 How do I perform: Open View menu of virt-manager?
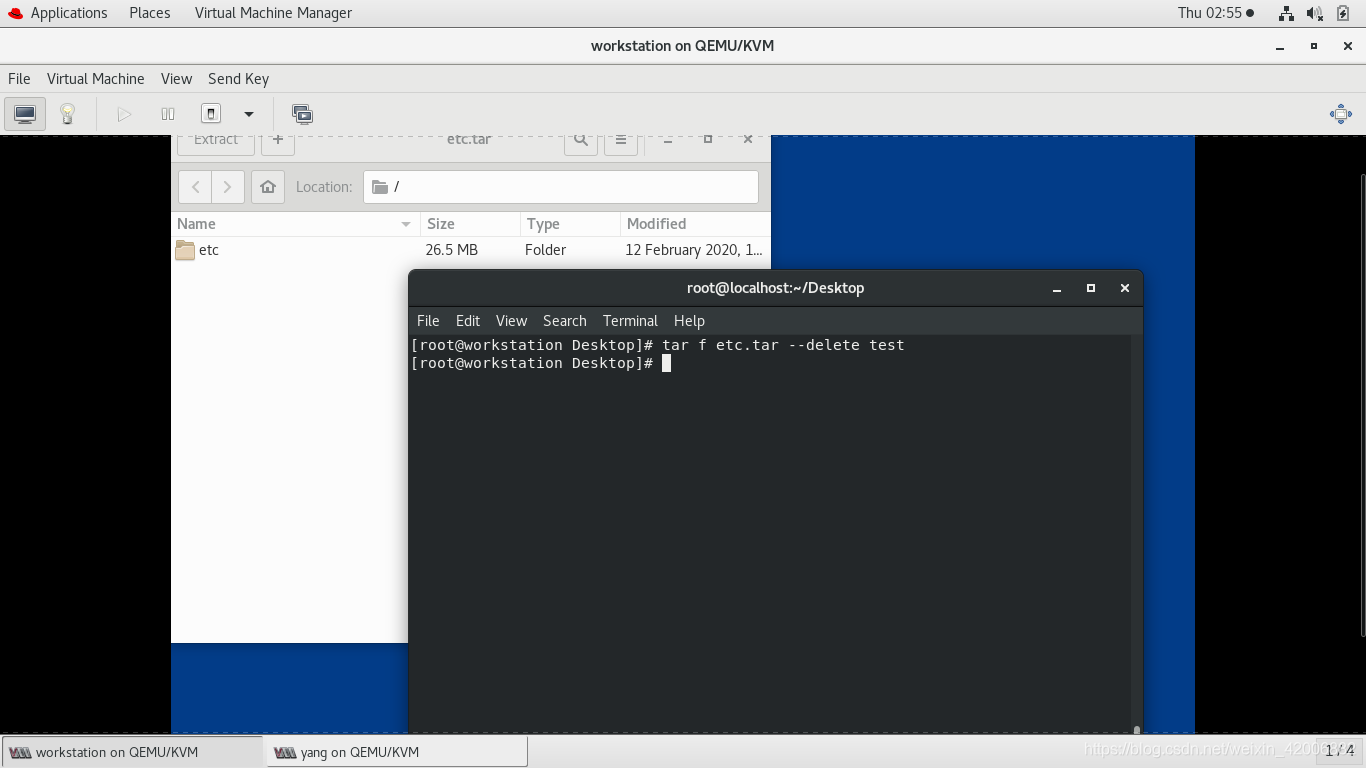point(176,79)
